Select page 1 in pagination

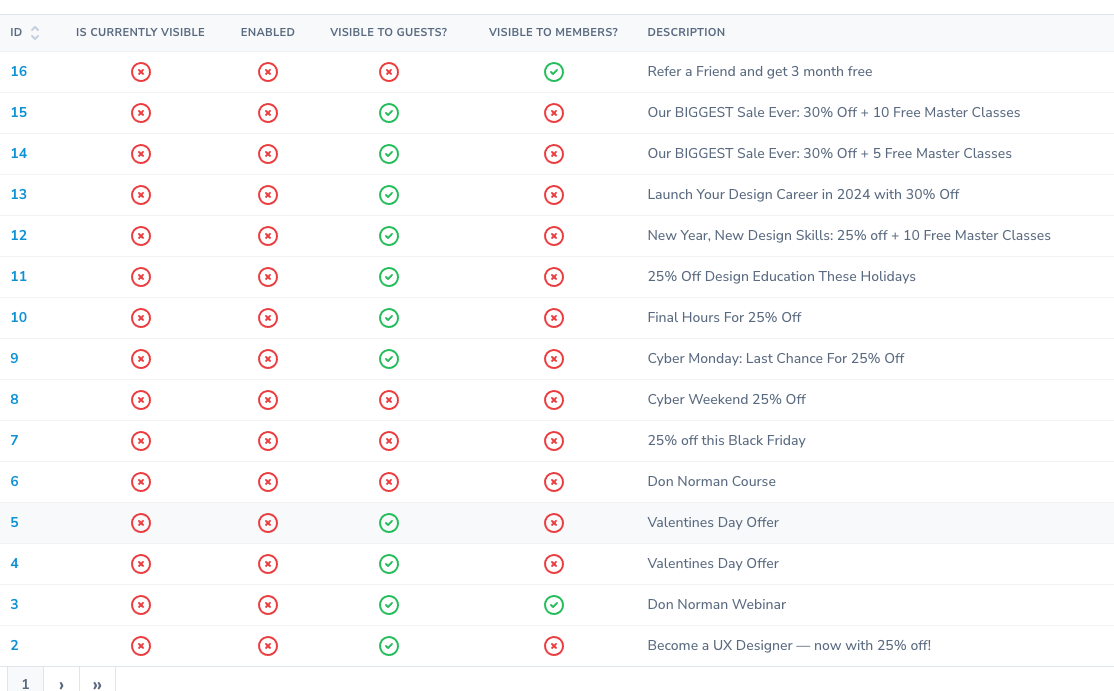(x=25, y=684)
